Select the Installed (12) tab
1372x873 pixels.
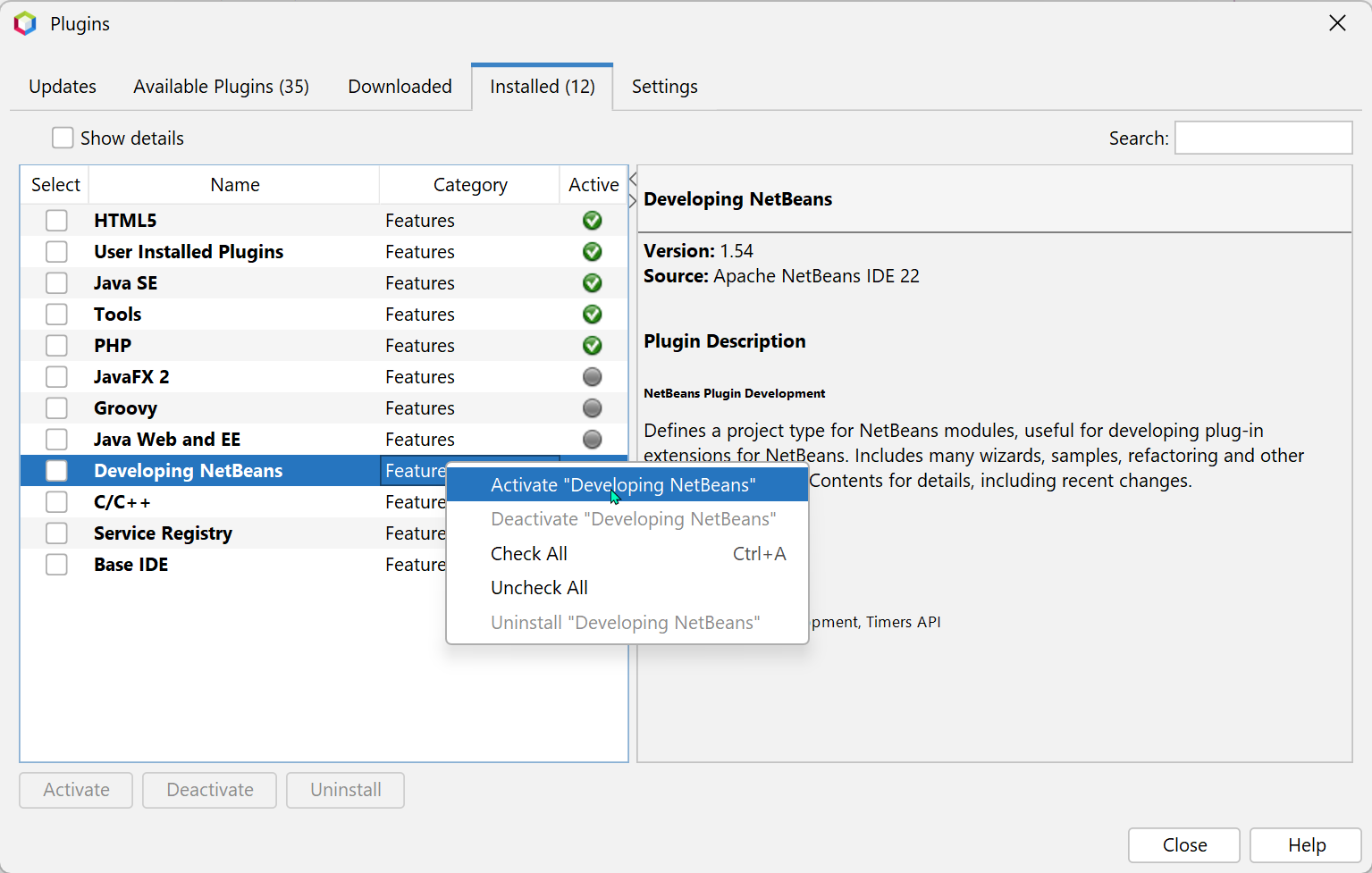(x=543, y=87)
